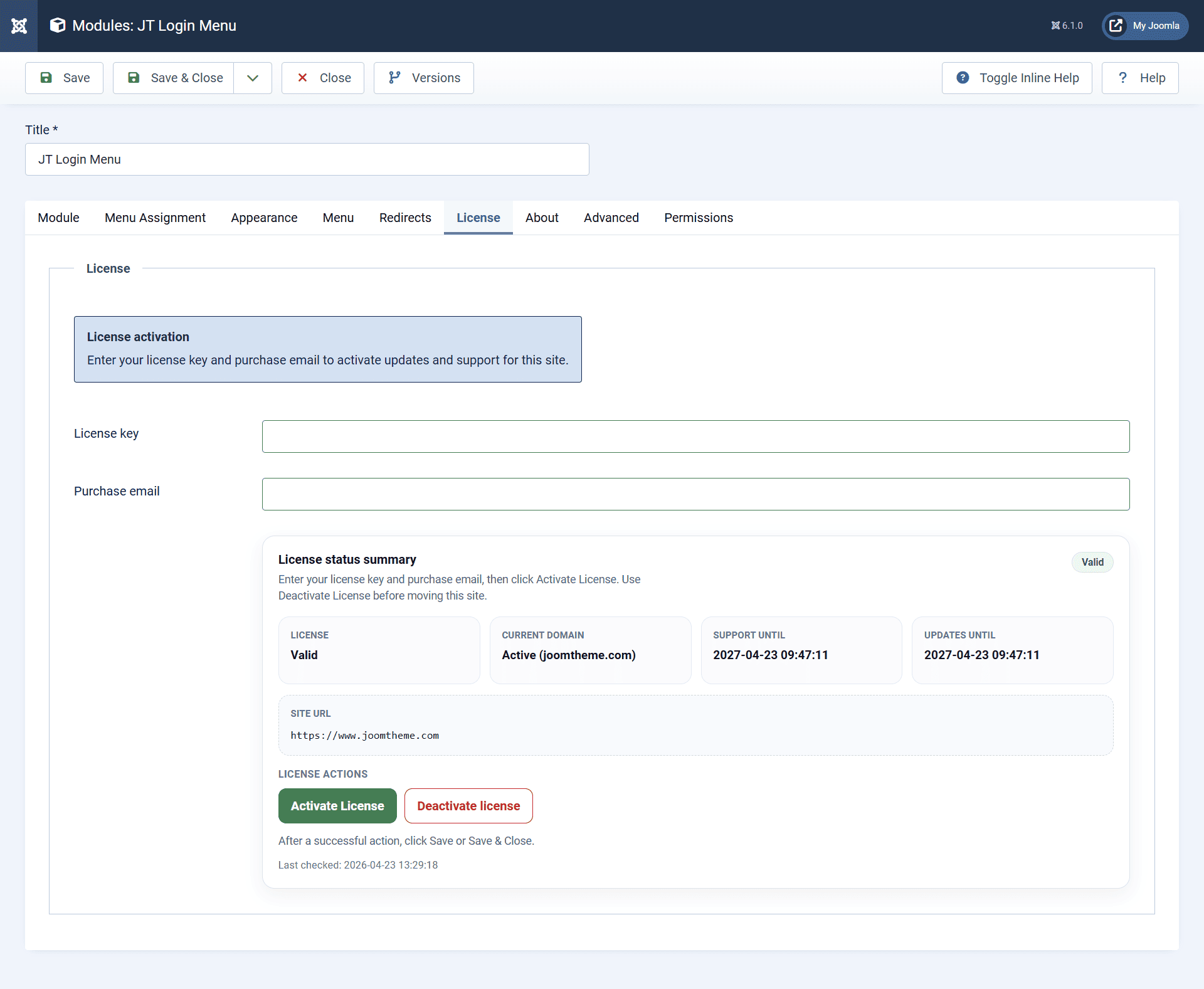Switch to the Permissions tab
The image size is (1204, 989).
tap(699, 218)
